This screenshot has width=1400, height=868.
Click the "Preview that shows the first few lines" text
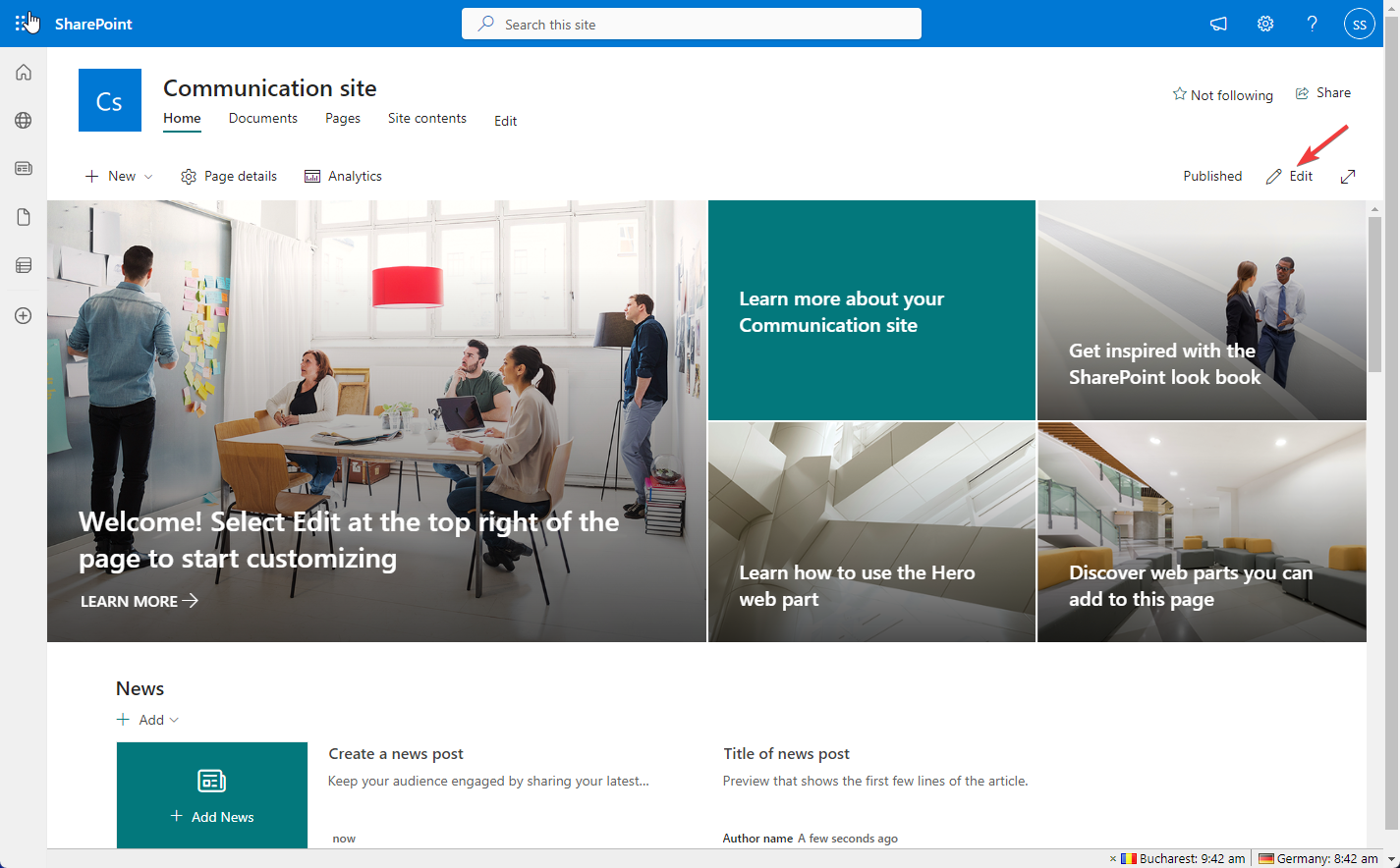pyautogui.click(x=875, y=782)
